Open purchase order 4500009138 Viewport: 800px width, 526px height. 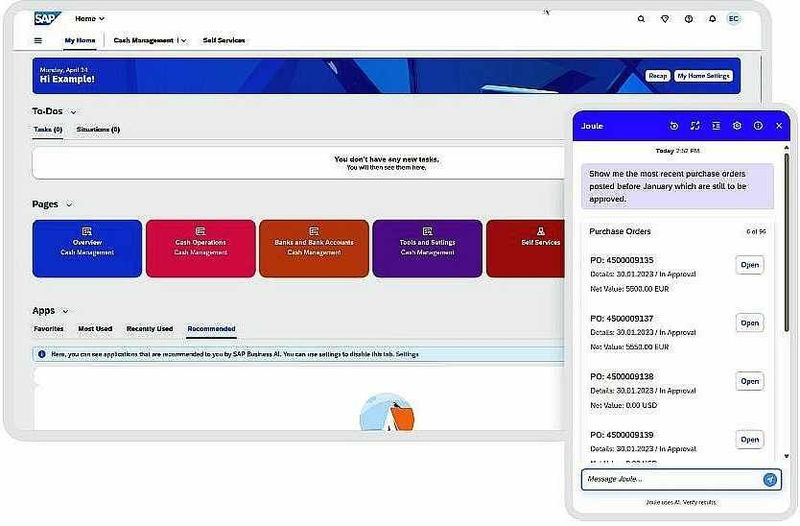click(x=749, y=381)
